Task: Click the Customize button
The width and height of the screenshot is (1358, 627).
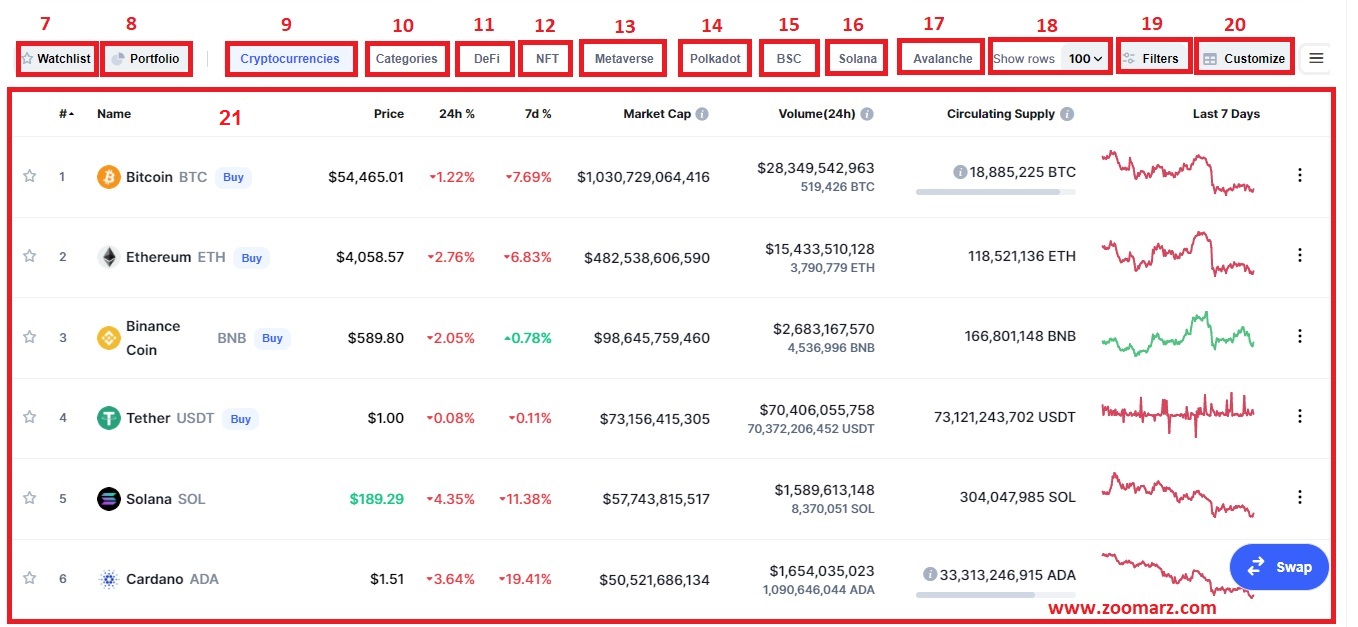Action: click(1244, 58)
